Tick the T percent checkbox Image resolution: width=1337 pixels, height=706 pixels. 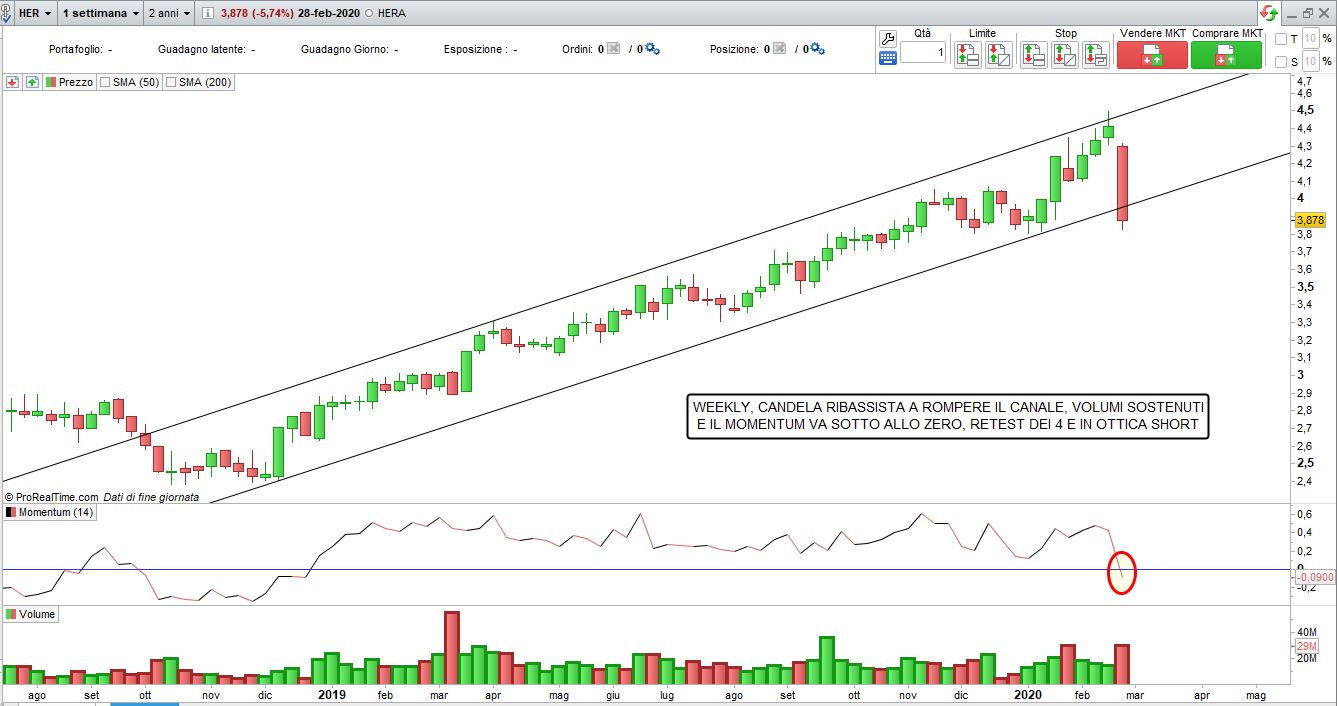(x=1281, y=39)
